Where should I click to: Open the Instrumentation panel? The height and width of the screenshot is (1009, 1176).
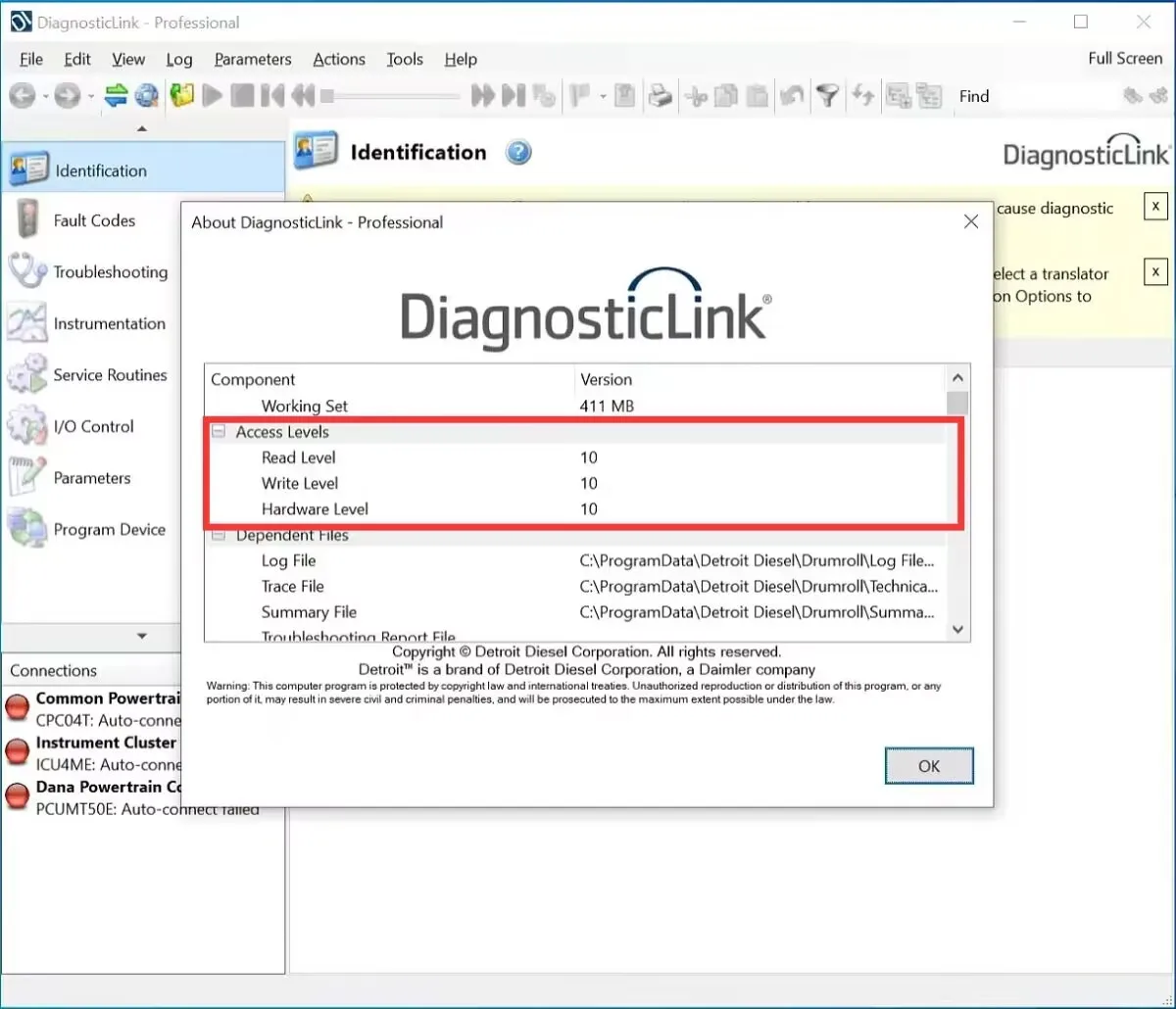[94, 323]
